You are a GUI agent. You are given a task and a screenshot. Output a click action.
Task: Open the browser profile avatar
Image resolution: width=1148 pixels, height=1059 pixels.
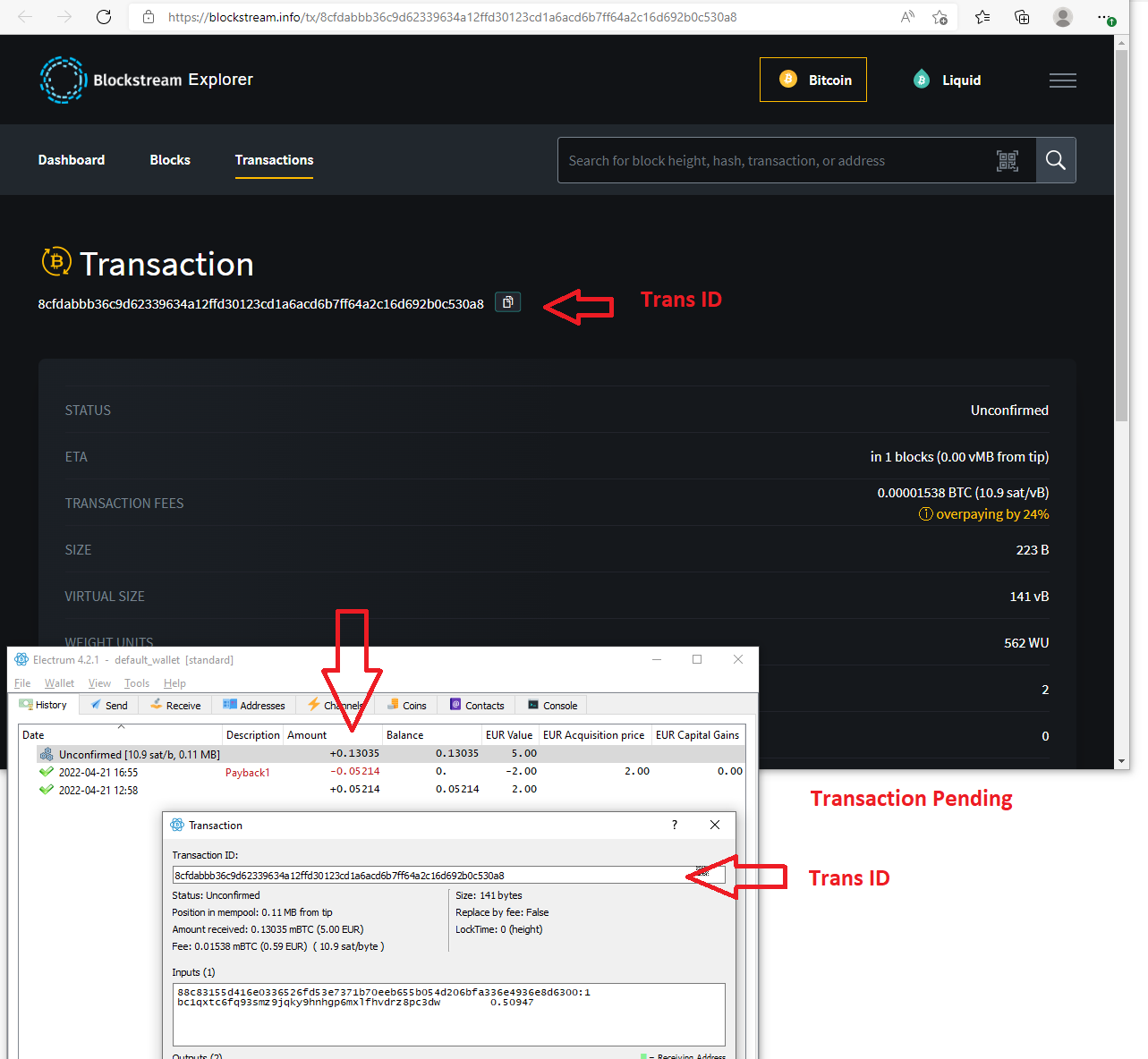(1062, 17)
